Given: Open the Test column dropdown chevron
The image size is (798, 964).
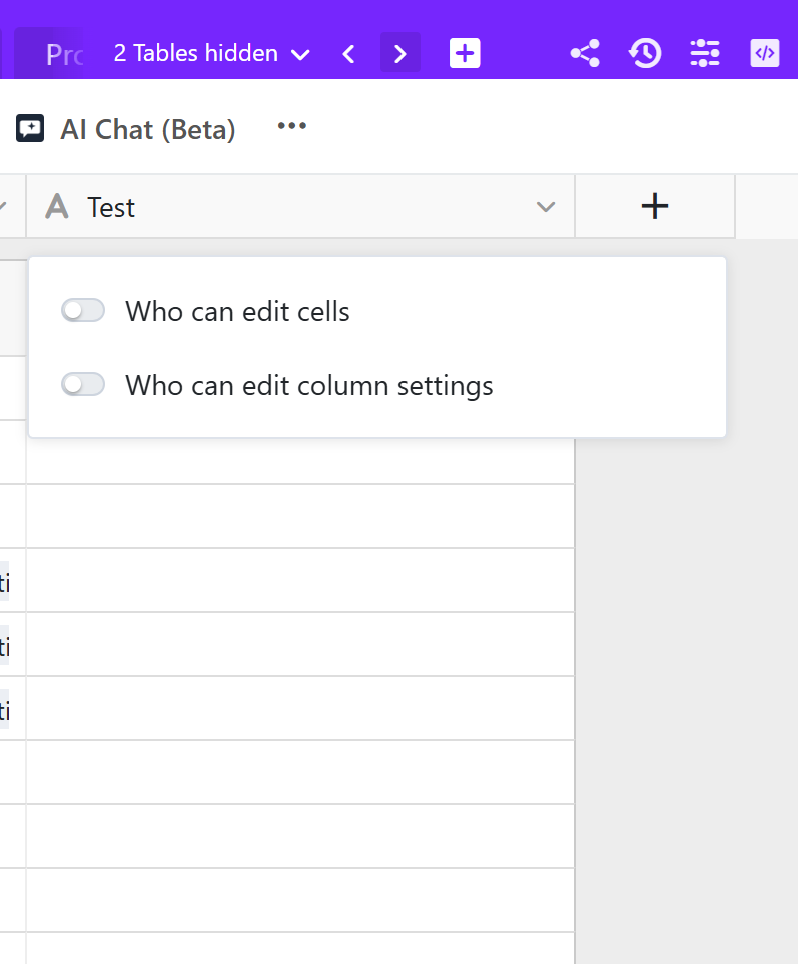Looking at the screenshot, I should 545,207.
